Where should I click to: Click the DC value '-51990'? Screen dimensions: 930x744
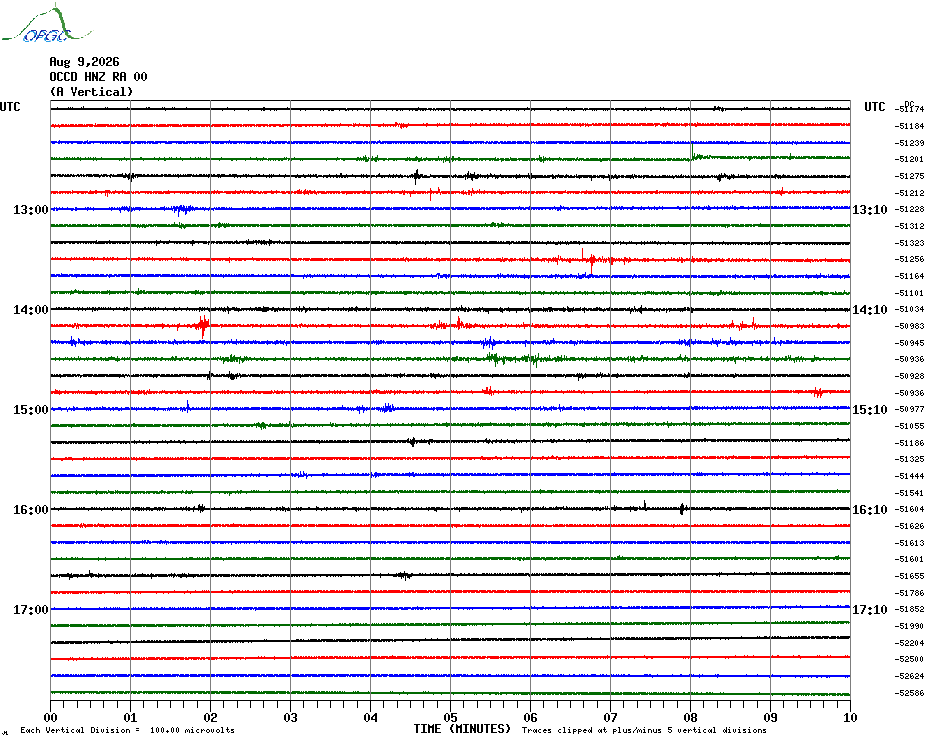(x=910, y=626)
